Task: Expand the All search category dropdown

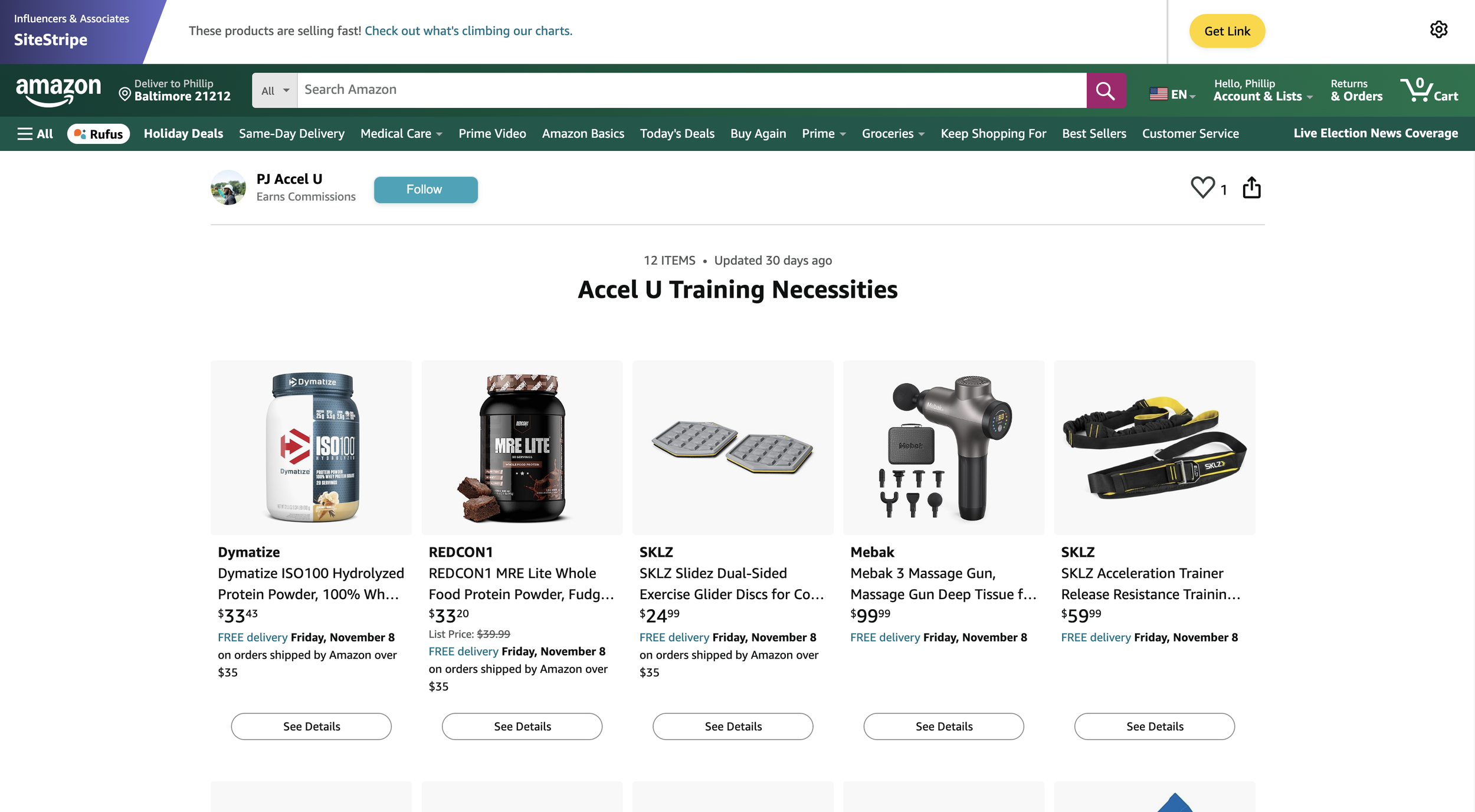Action: [275, 90]
